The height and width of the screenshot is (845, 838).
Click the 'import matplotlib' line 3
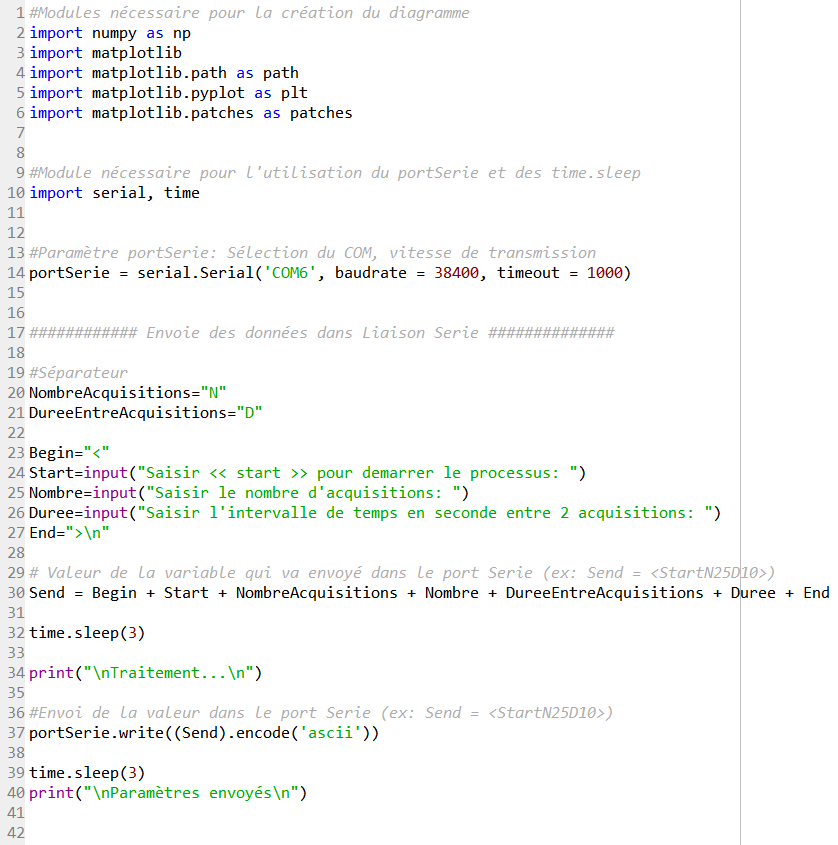coord(105,53)
